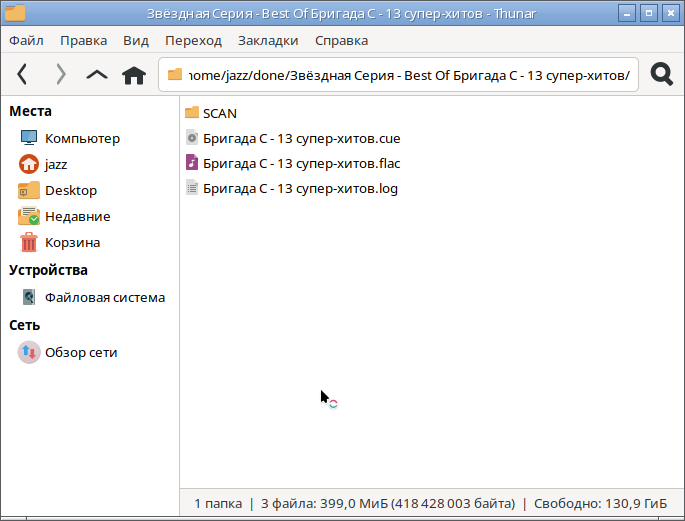Select the .flac audio file icon
Image resolution: width=685 pixels, height=521 pixels.
pos(192,163)
